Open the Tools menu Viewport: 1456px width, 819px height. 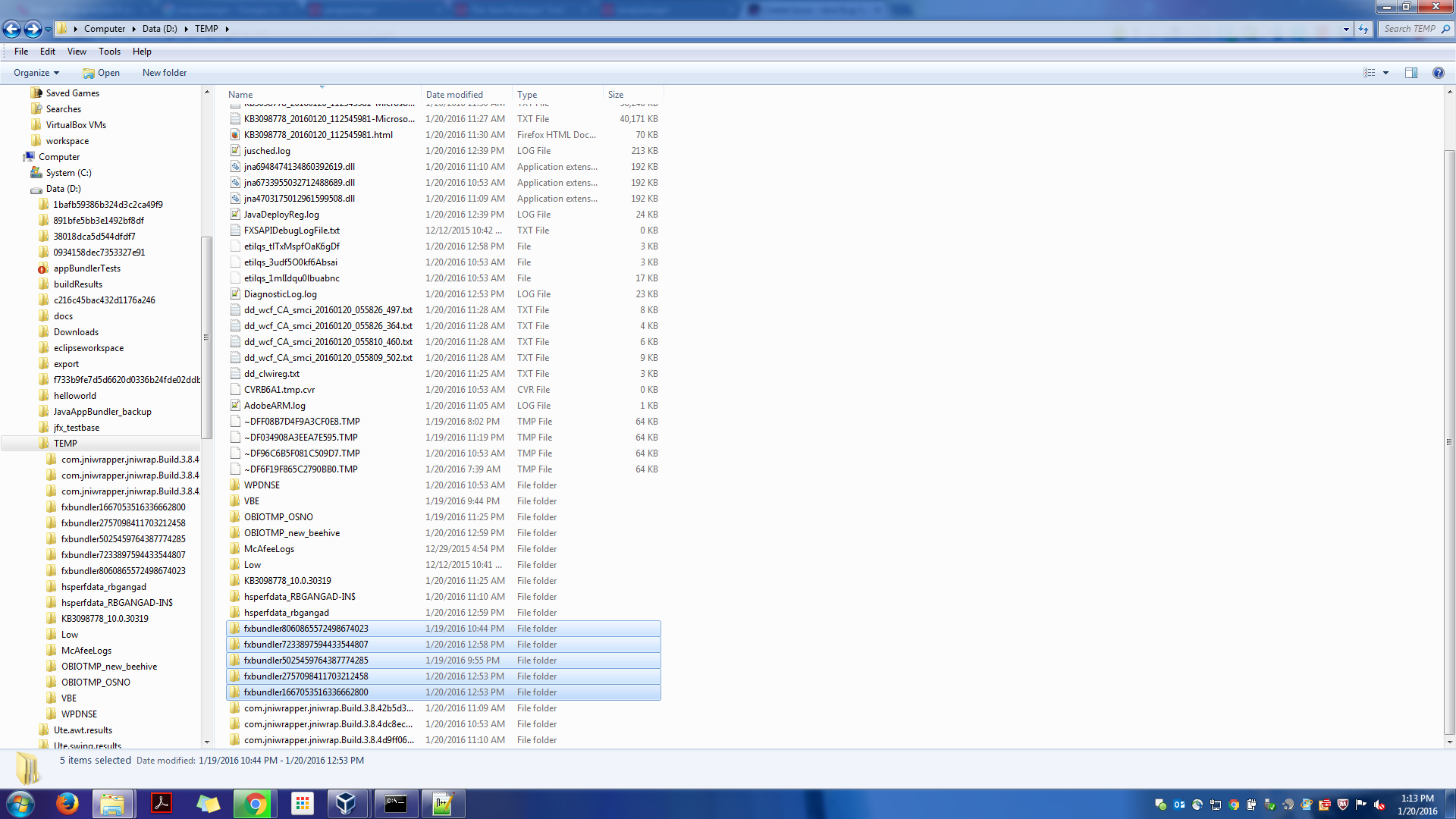point(109,52)
